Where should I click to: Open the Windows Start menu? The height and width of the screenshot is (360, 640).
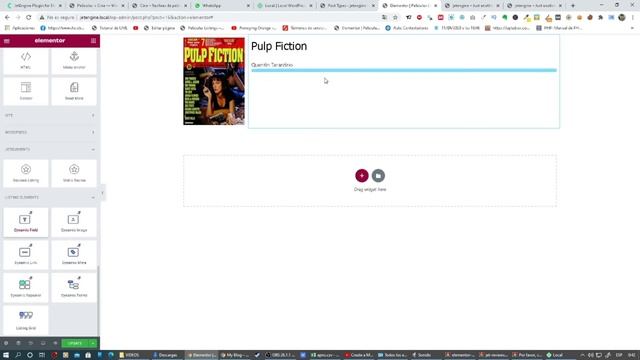[x=6, y=355]
